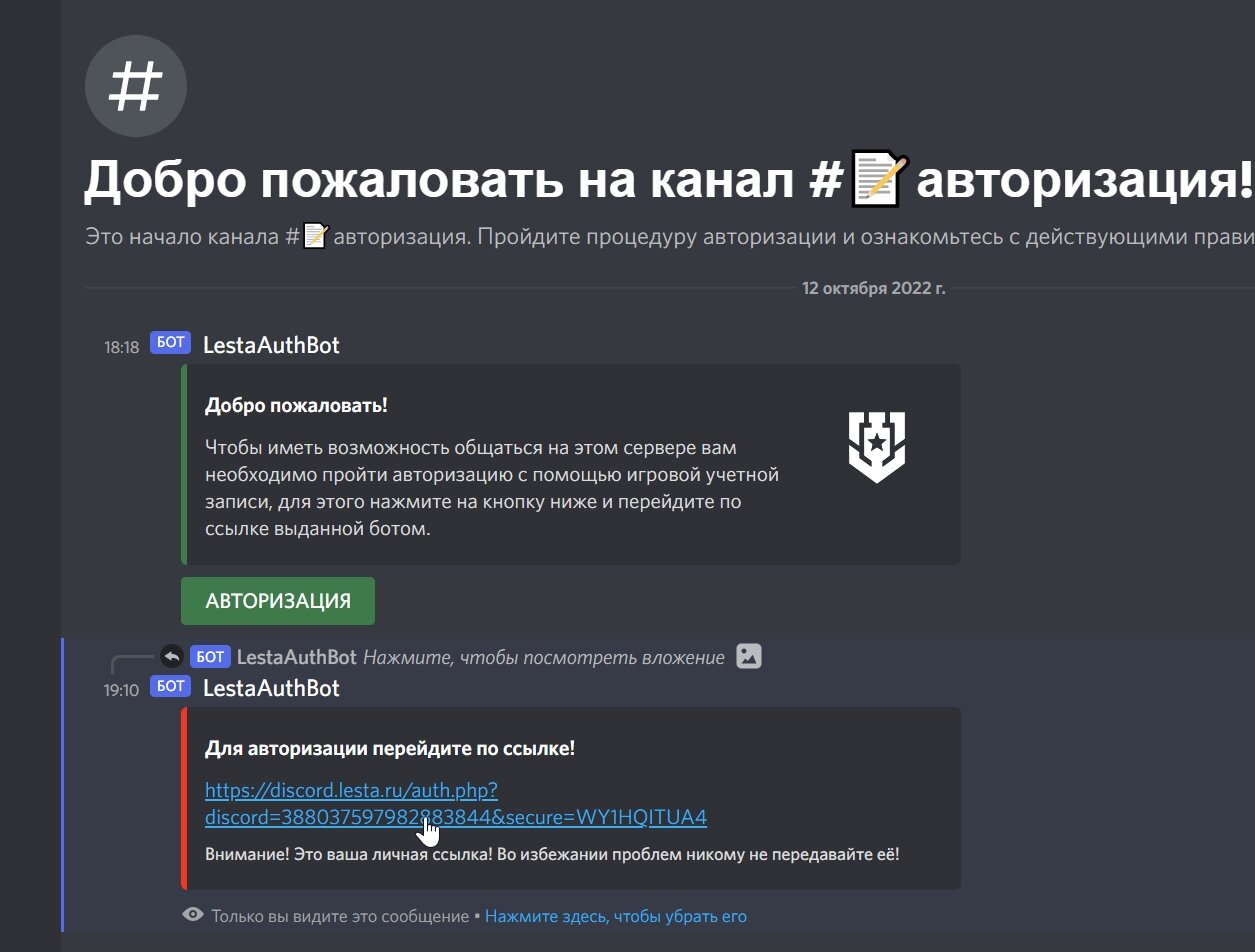
Task: Click the 'Добро пожаловать на канал' heading
Action: pyautogui.click(x=669, y=180)
